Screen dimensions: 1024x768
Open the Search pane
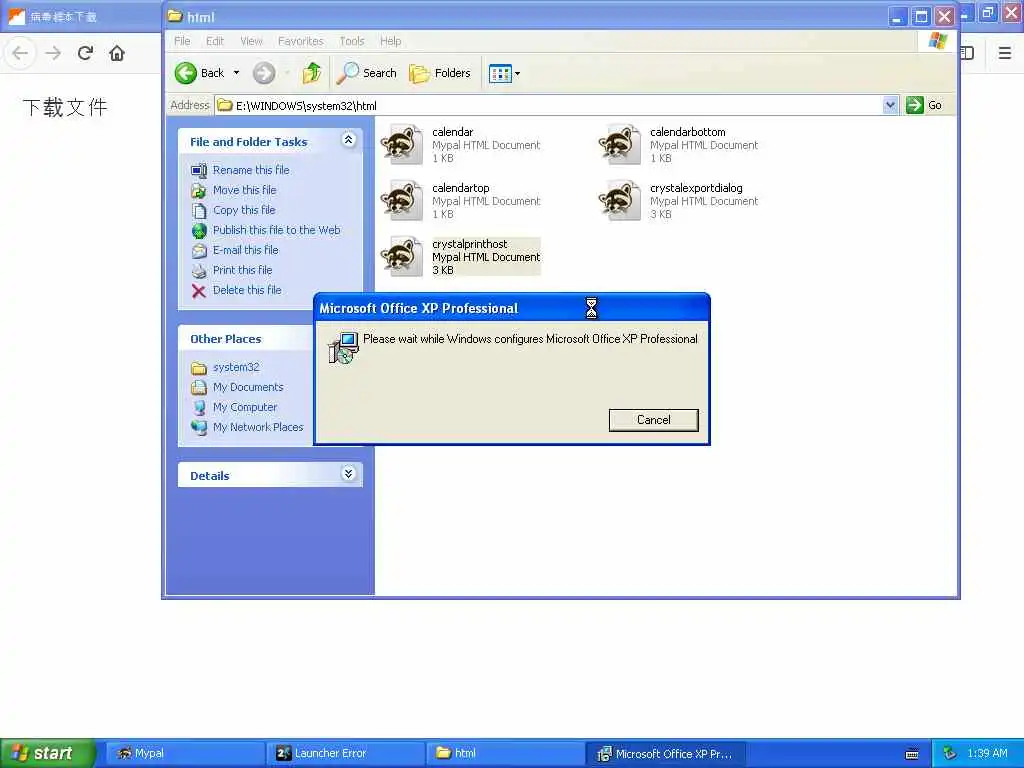pyautogui.click(x=367, y=73)
